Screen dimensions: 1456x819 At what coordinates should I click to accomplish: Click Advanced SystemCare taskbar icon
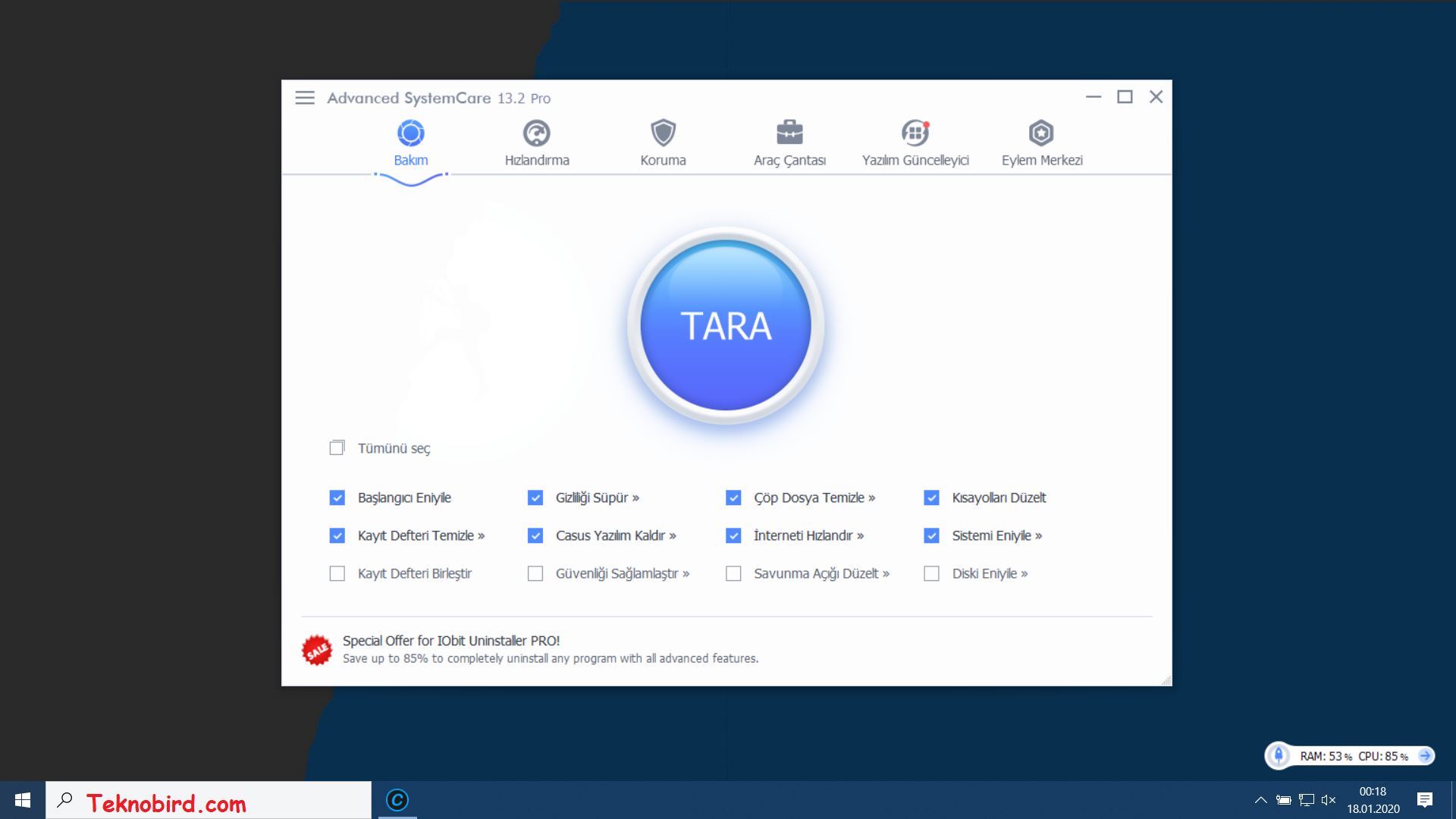[397, 800]
